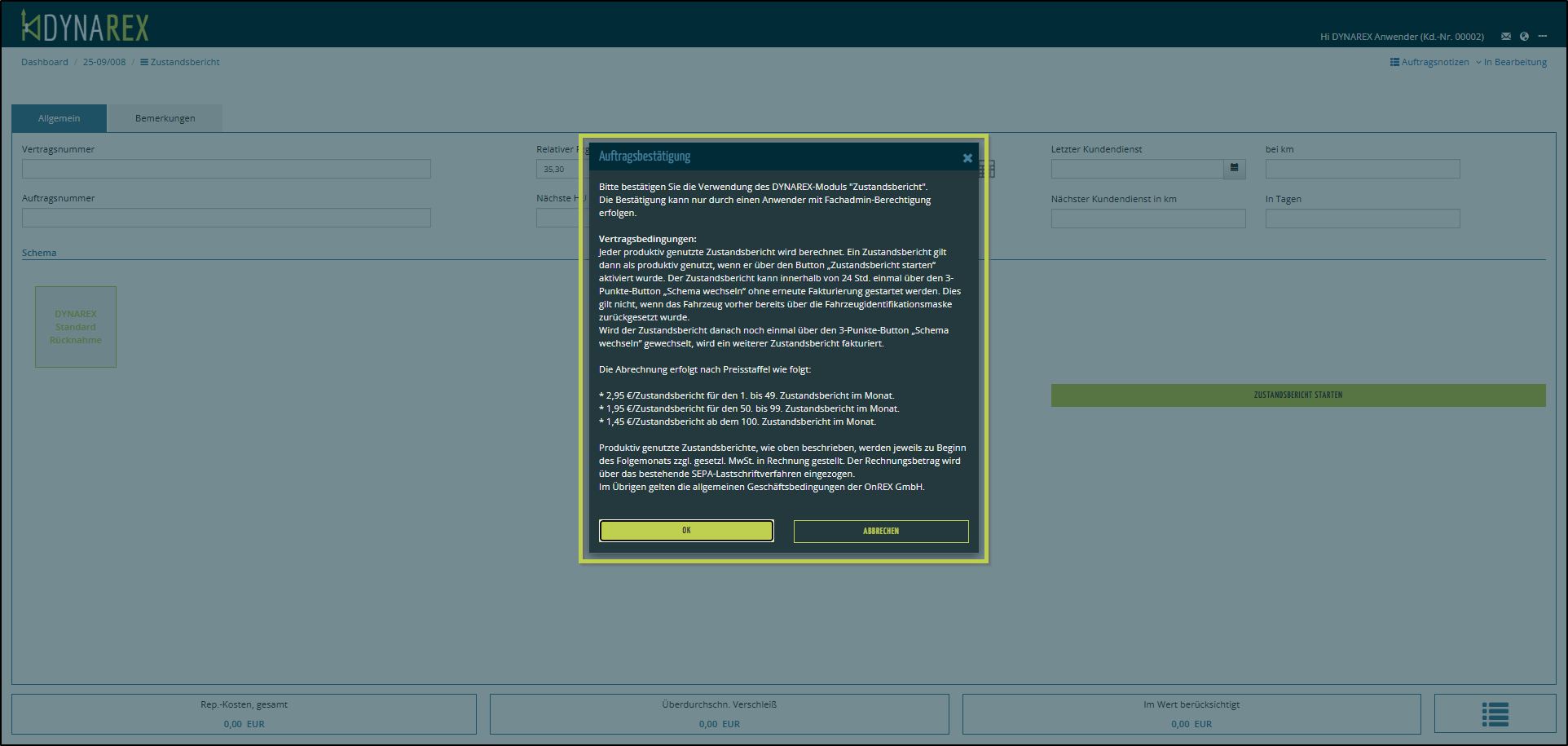Open the three-dots menu in header

click(x=1542, y=37)
